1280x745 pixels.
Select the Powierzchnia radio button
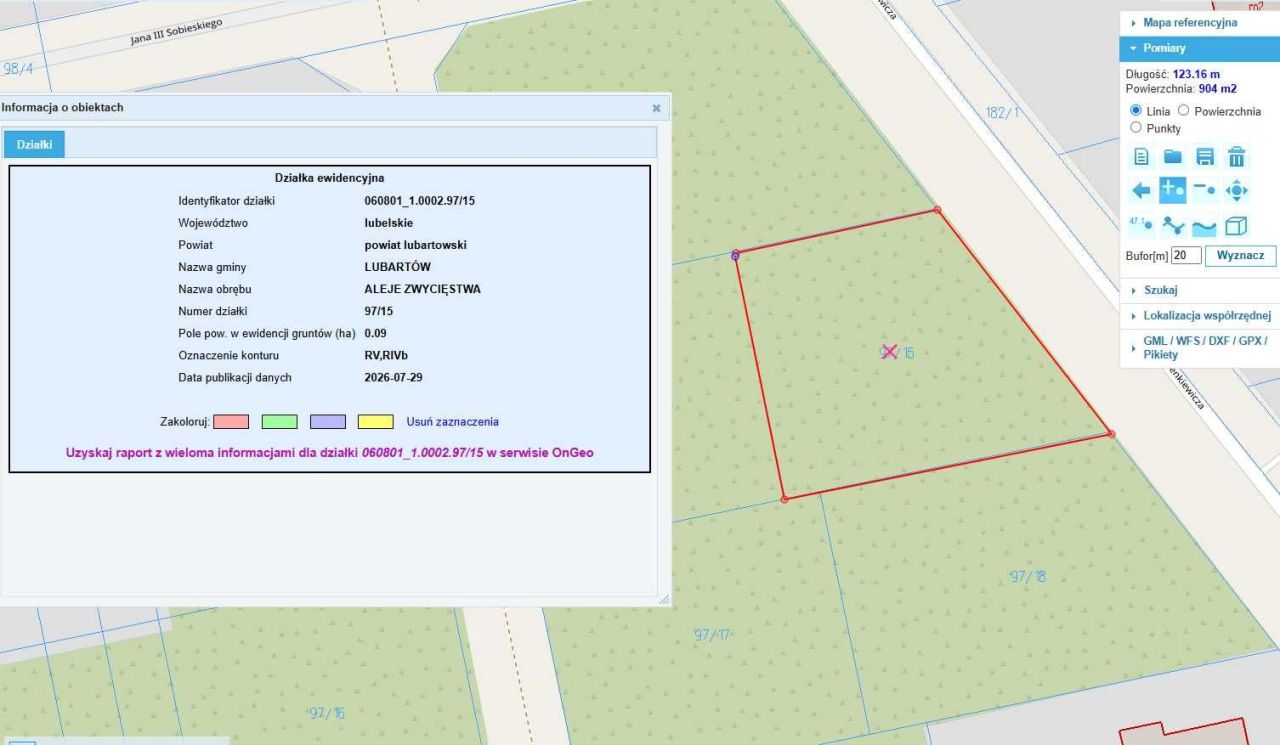1183,111
